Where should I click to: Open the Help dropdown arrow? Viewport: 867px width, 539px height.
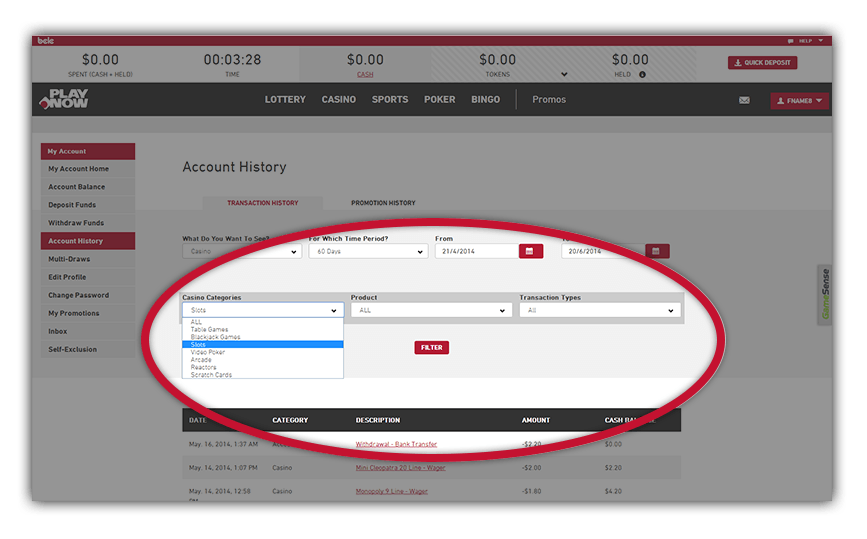click(821, 41)
